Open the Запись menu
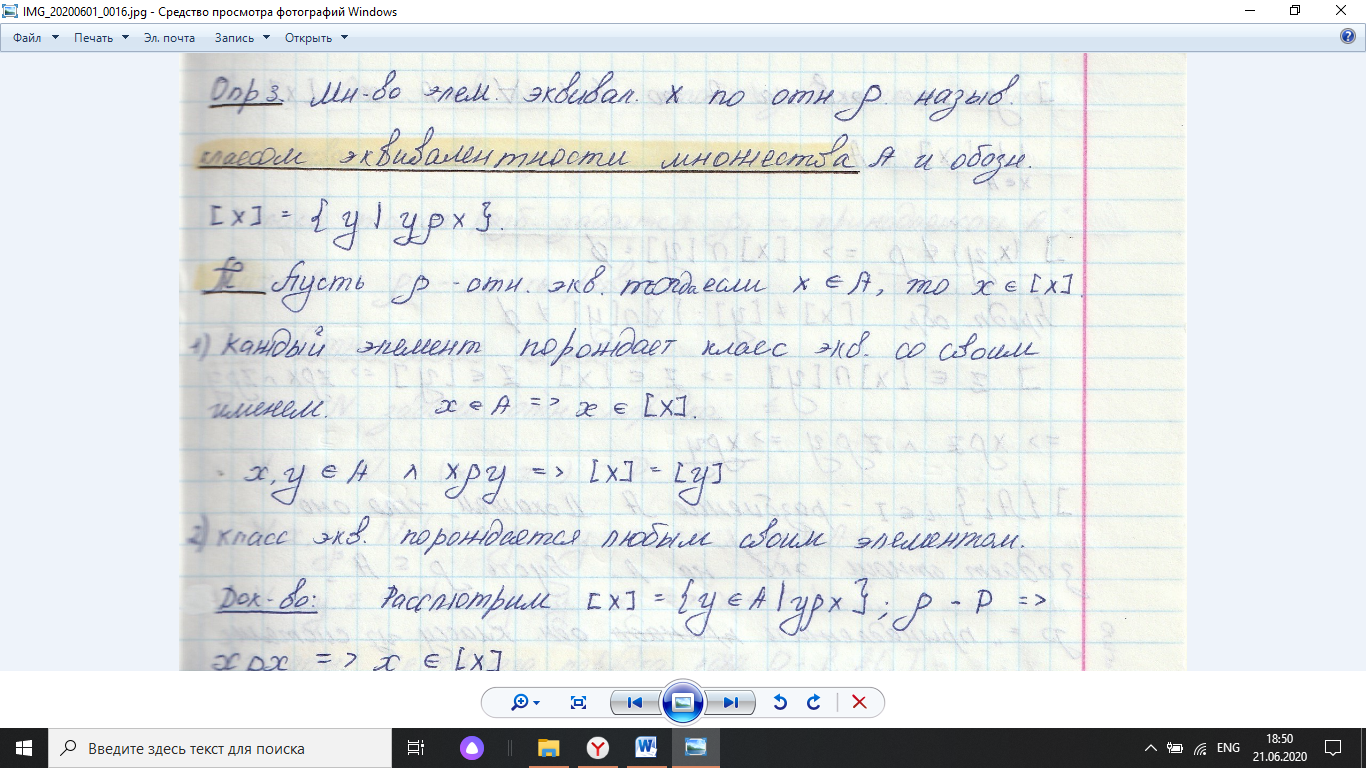1366x768 pixels. click(x=242, y=37)
